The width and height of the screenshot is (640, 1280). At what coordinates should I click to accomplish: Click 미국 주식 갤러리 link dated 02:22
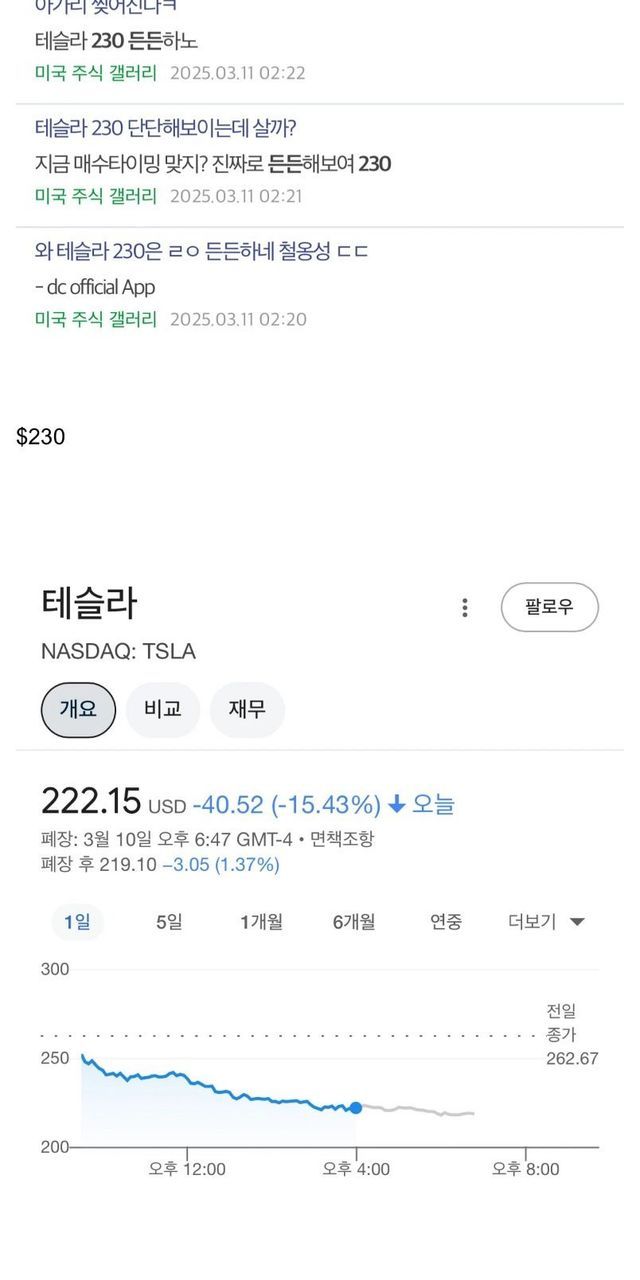pos(96,73)
